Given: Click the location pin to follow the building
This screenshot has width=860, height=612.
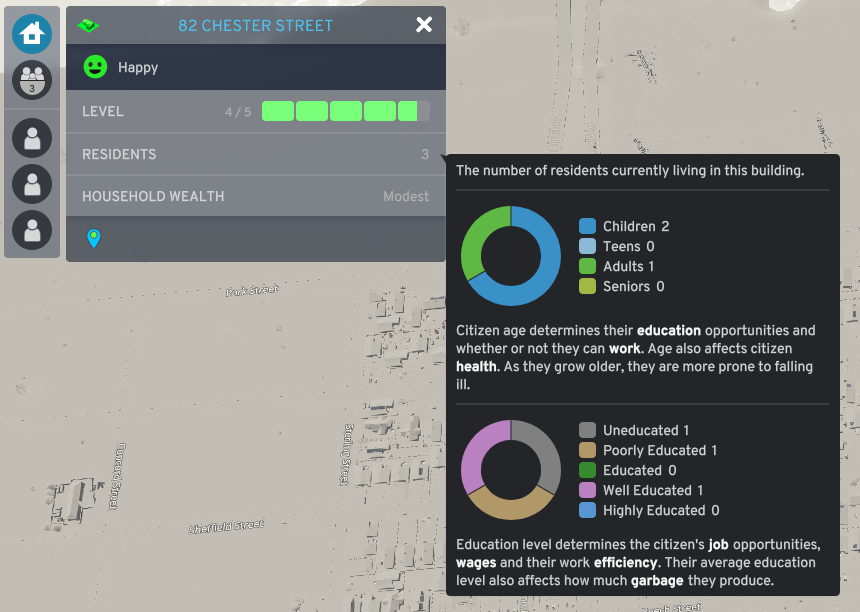Looking at the screenshot, I should (x=93, y=239).
